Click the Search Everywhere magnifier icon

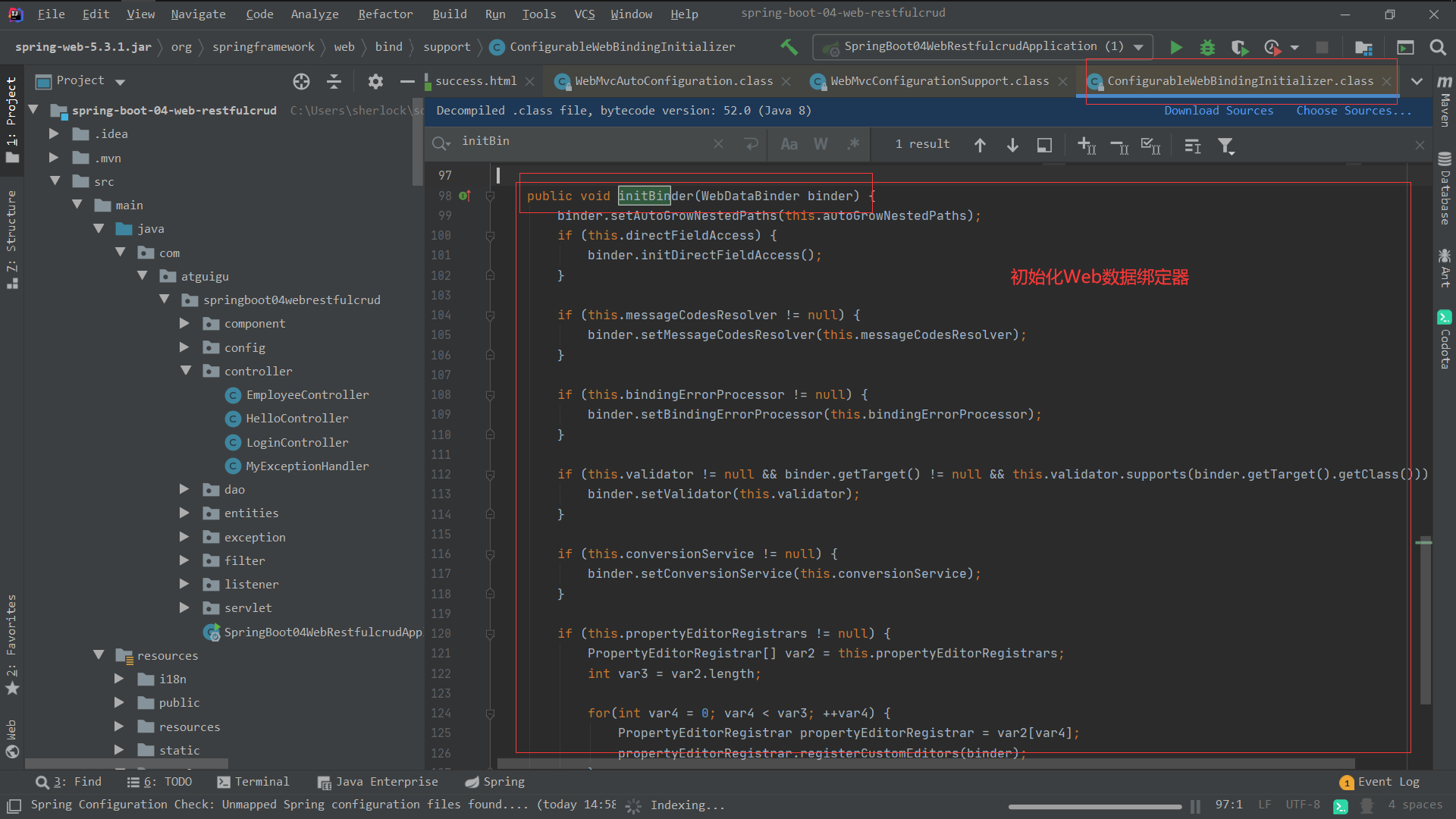[x=1437, y=47]
